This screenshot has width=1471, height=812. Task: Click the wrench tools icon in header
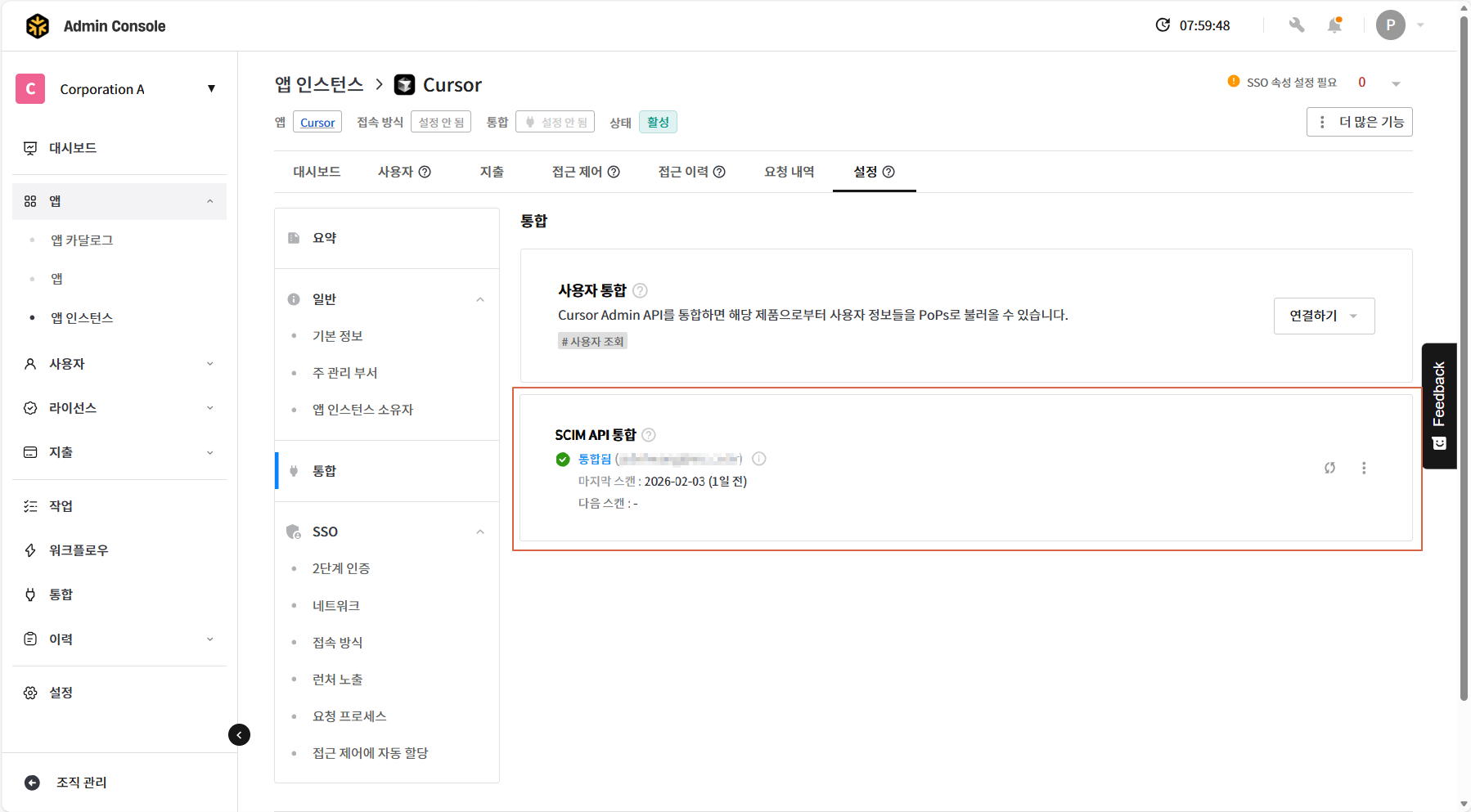pos(1296,25)
